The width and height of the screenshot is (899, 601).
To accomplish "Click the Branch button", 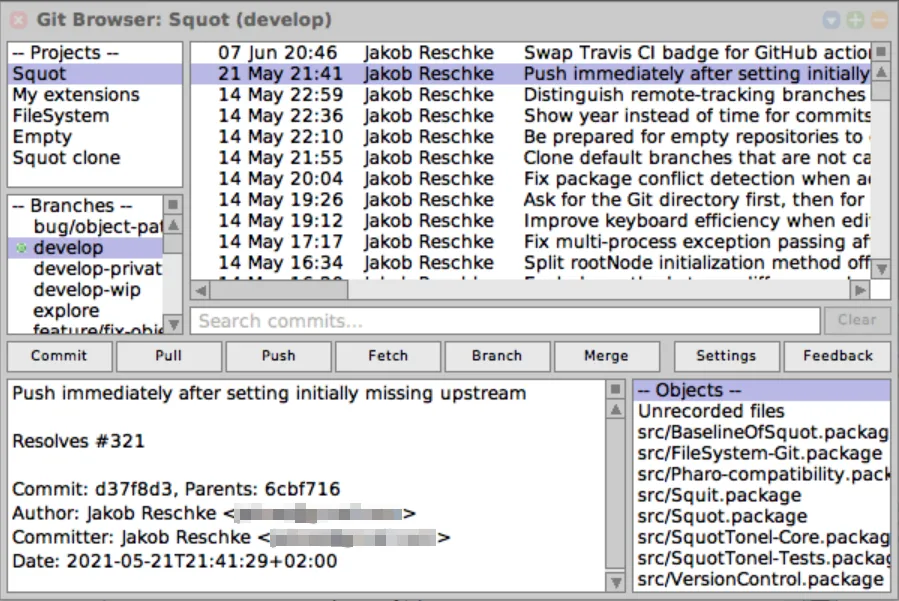I will [x=497, y=356].
